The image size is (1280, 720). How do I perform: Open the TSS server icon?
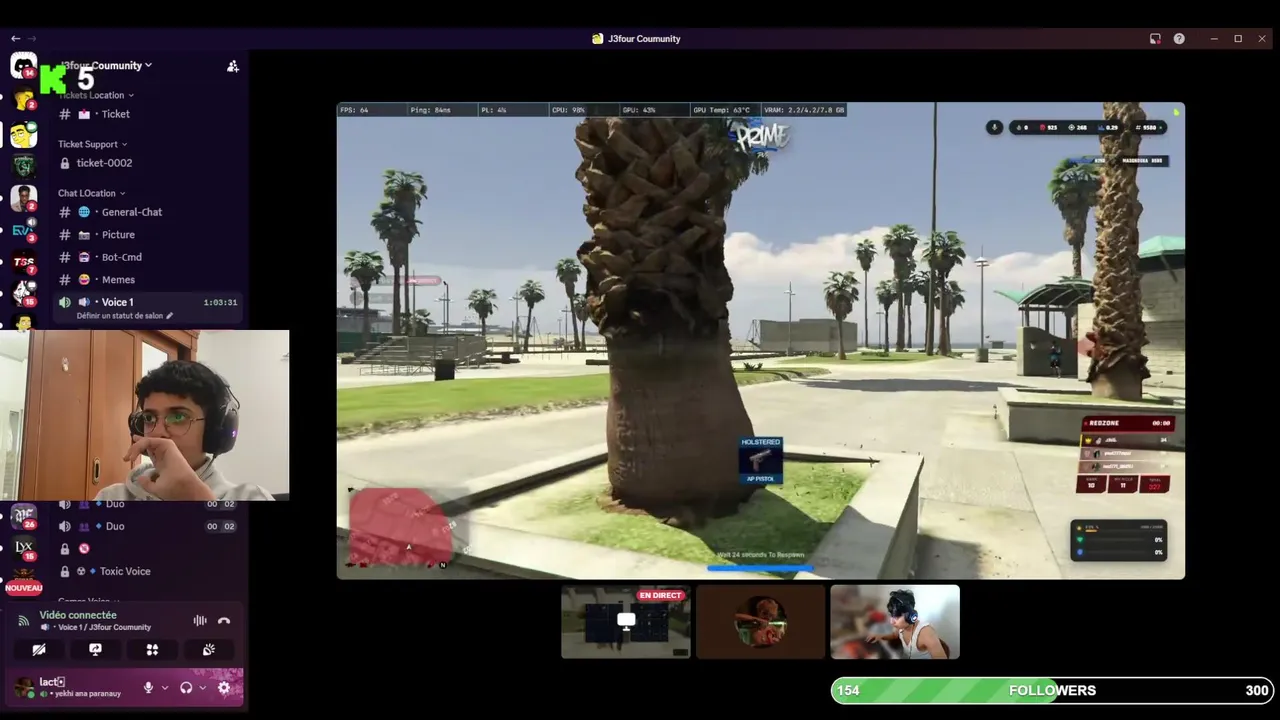[x=24, y=263]
